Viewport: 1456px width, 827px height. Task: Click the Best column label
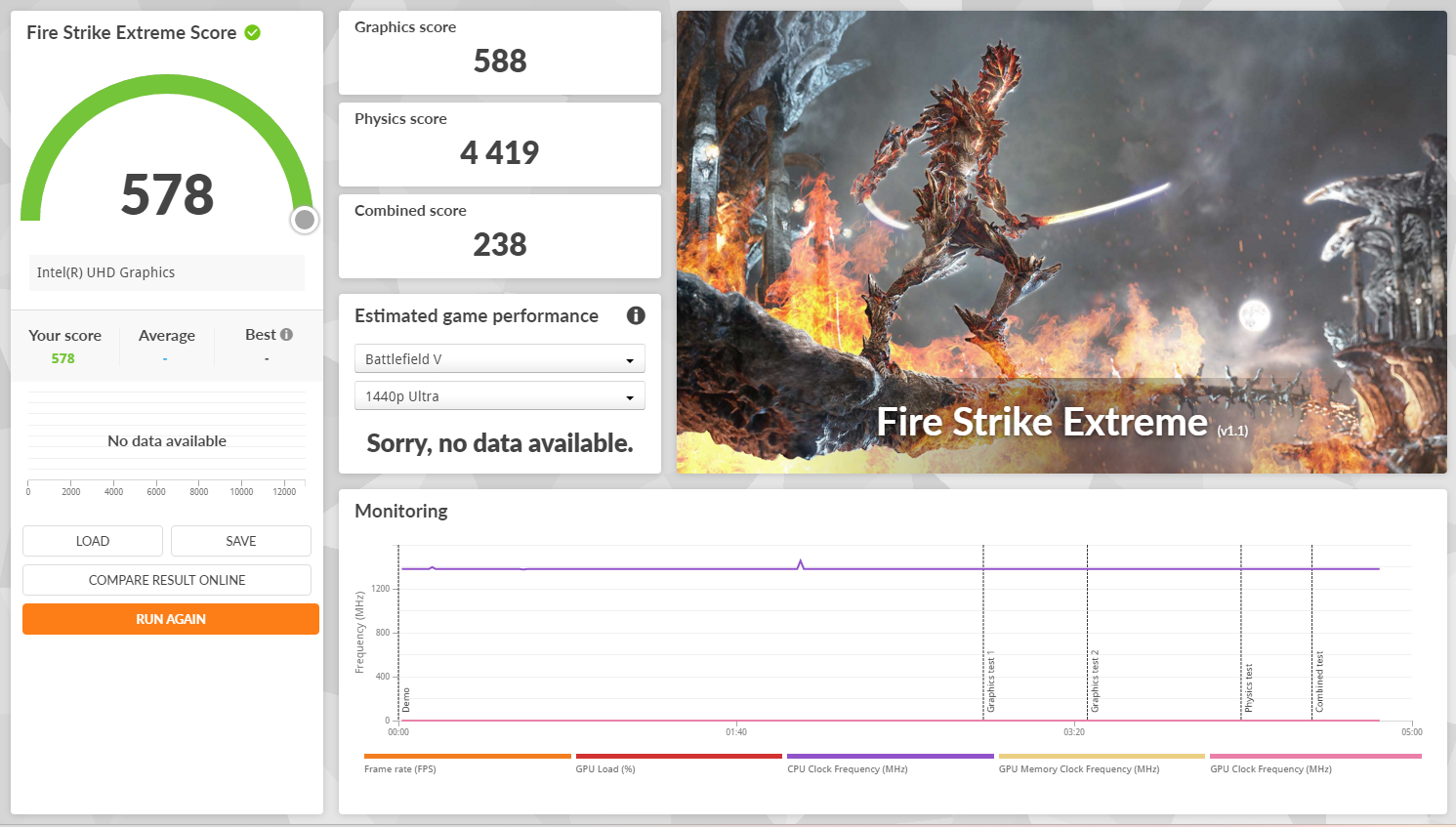[261, 335]
